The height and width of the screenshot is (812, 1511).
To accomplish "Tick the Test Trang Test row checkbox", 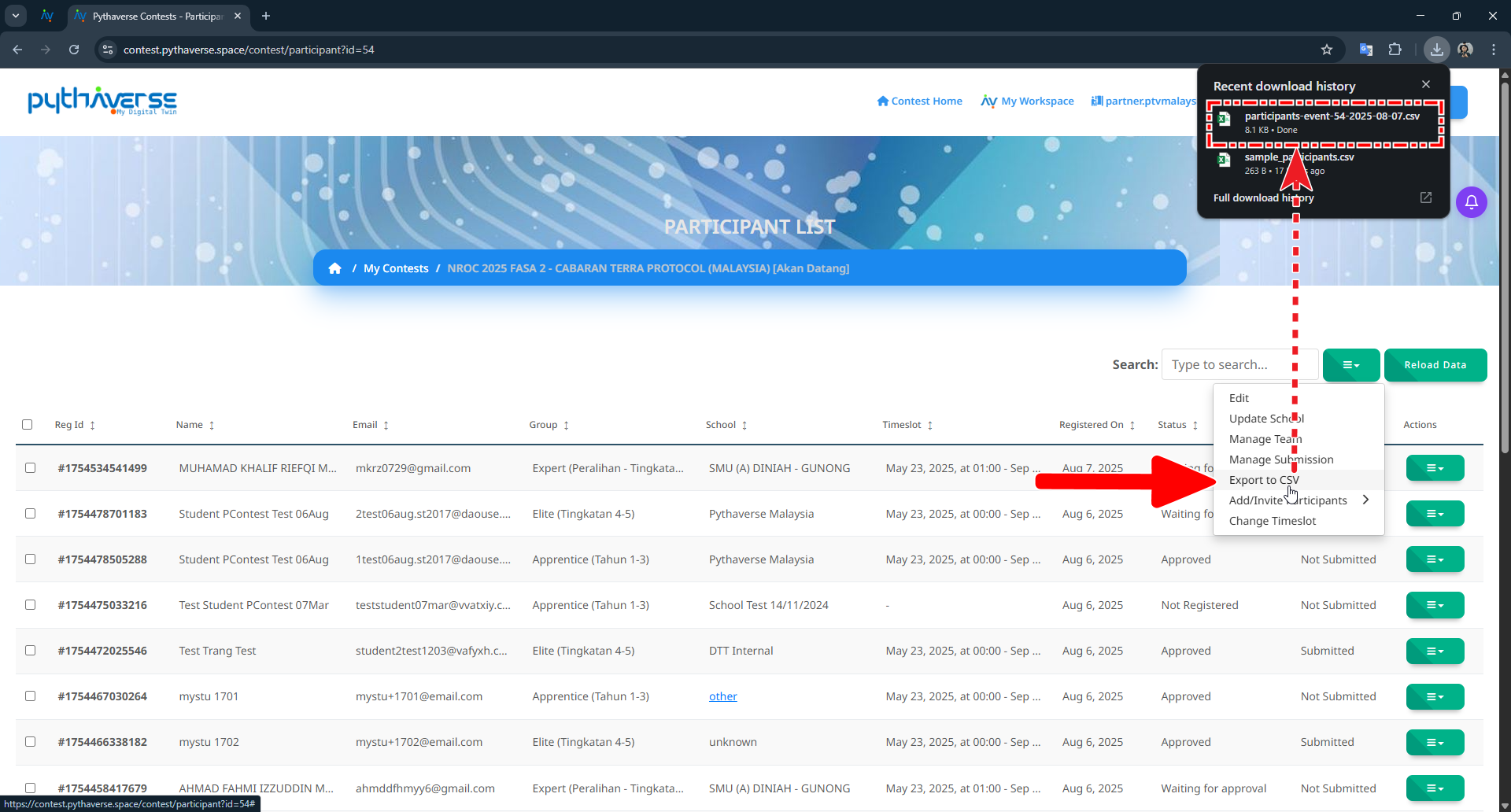I will [x=31, y=651].
